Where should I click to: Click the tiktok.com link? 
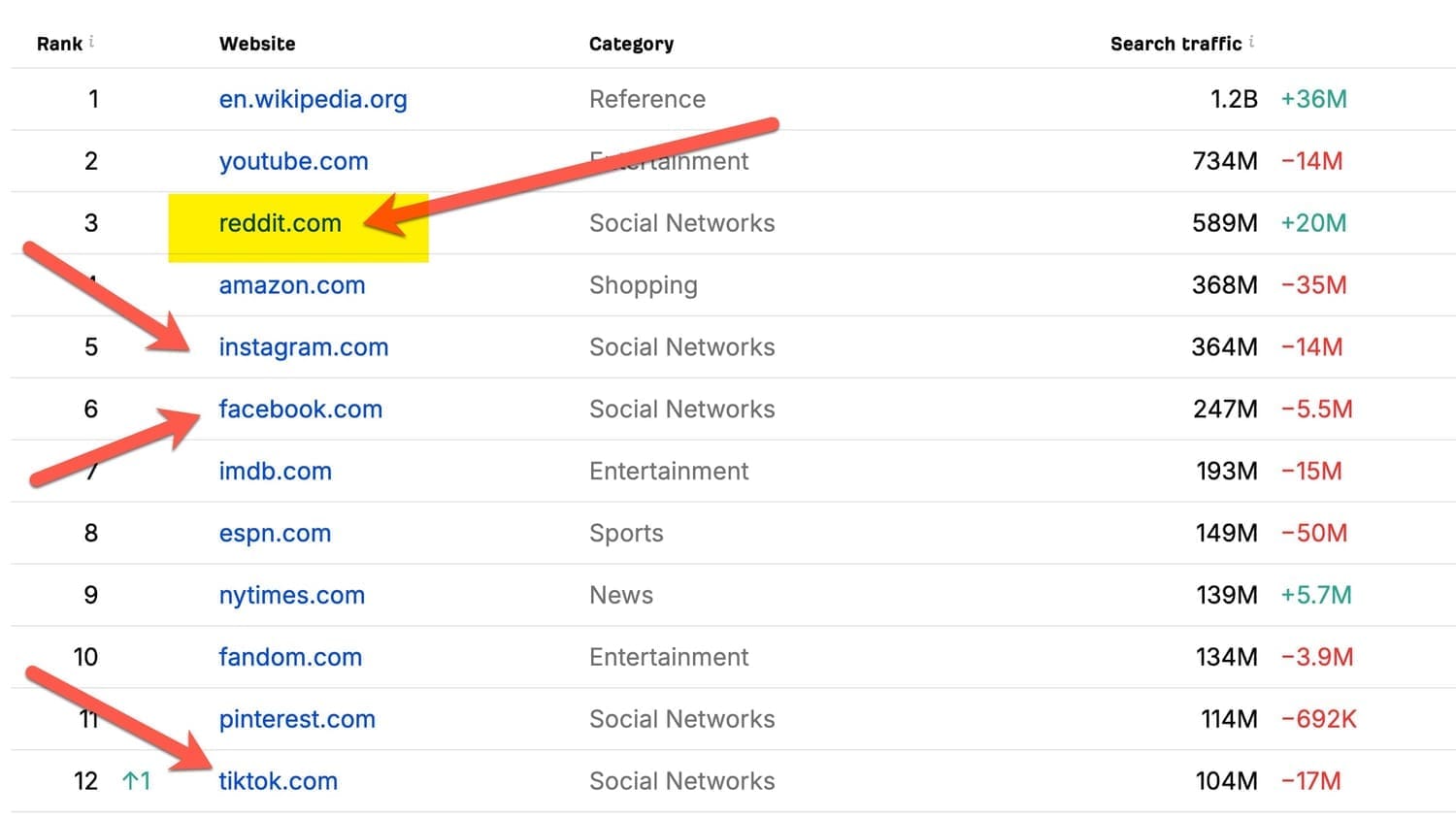[x=278, y=782]
